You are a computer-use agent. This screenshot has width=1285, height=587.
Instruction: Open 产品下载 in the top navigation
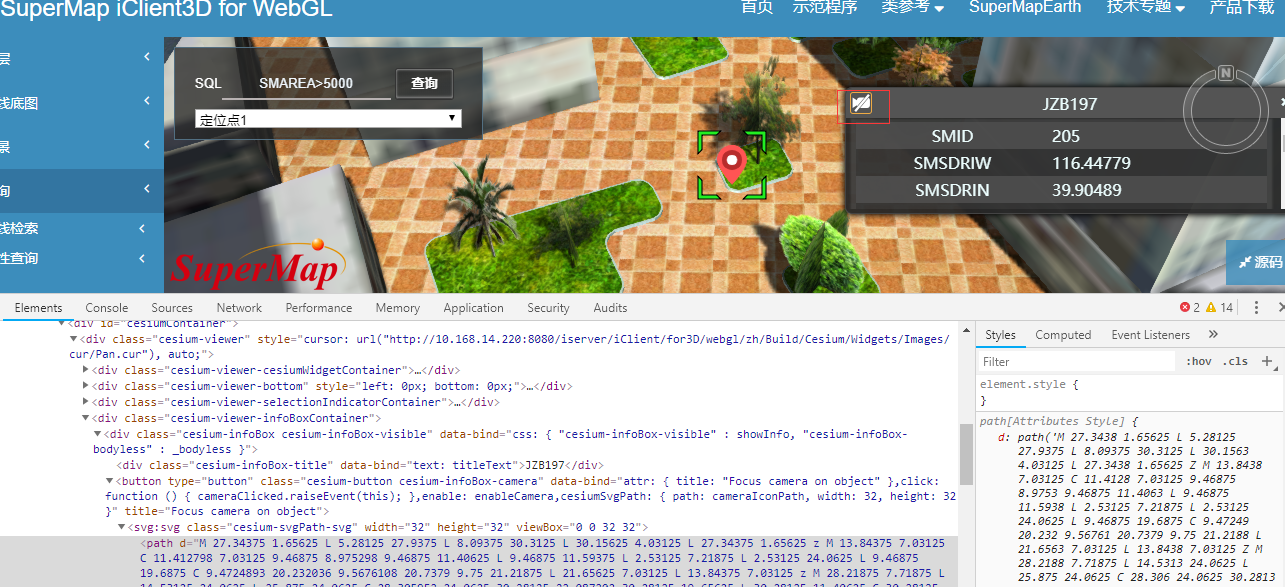[x=1242, y=7]
